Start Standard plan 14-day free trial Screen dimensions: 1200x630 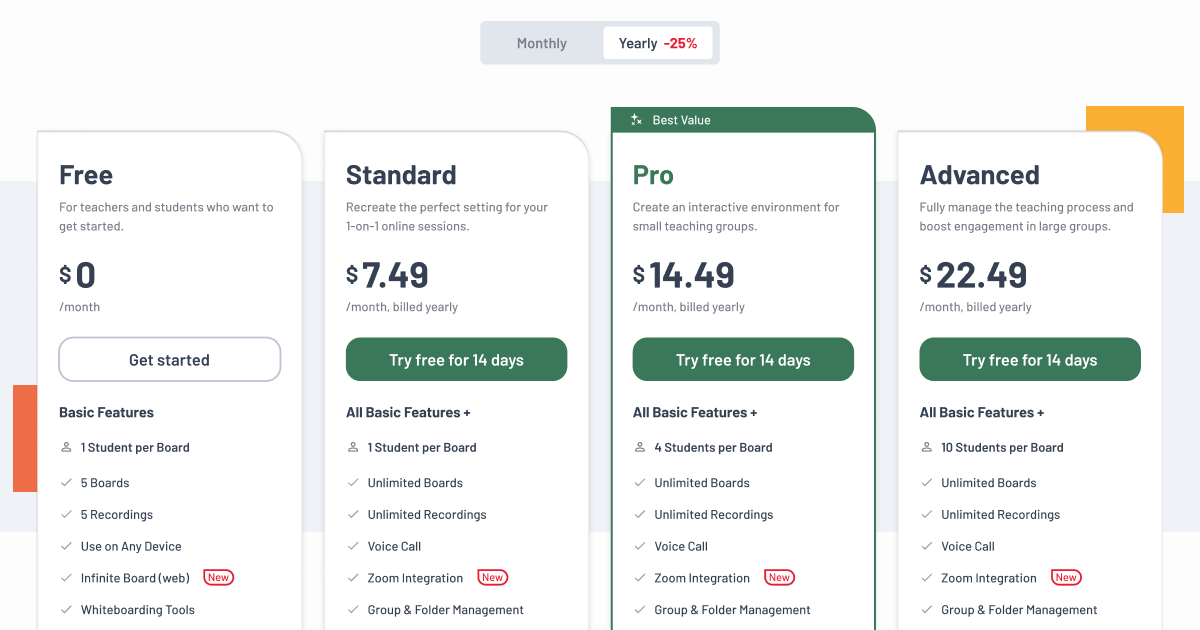457,360
